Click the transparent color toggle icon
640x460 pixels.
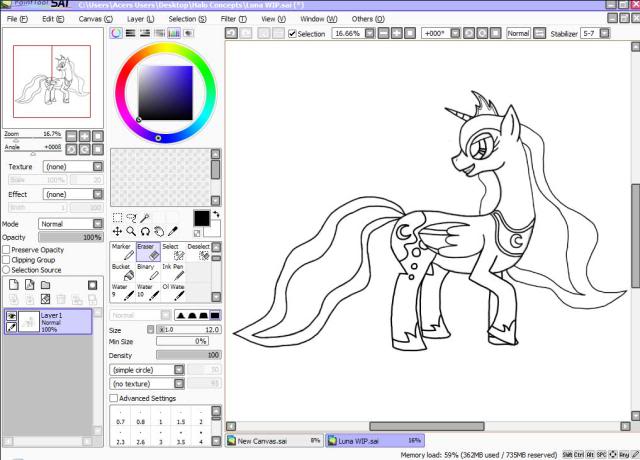(x=197, y=233)
